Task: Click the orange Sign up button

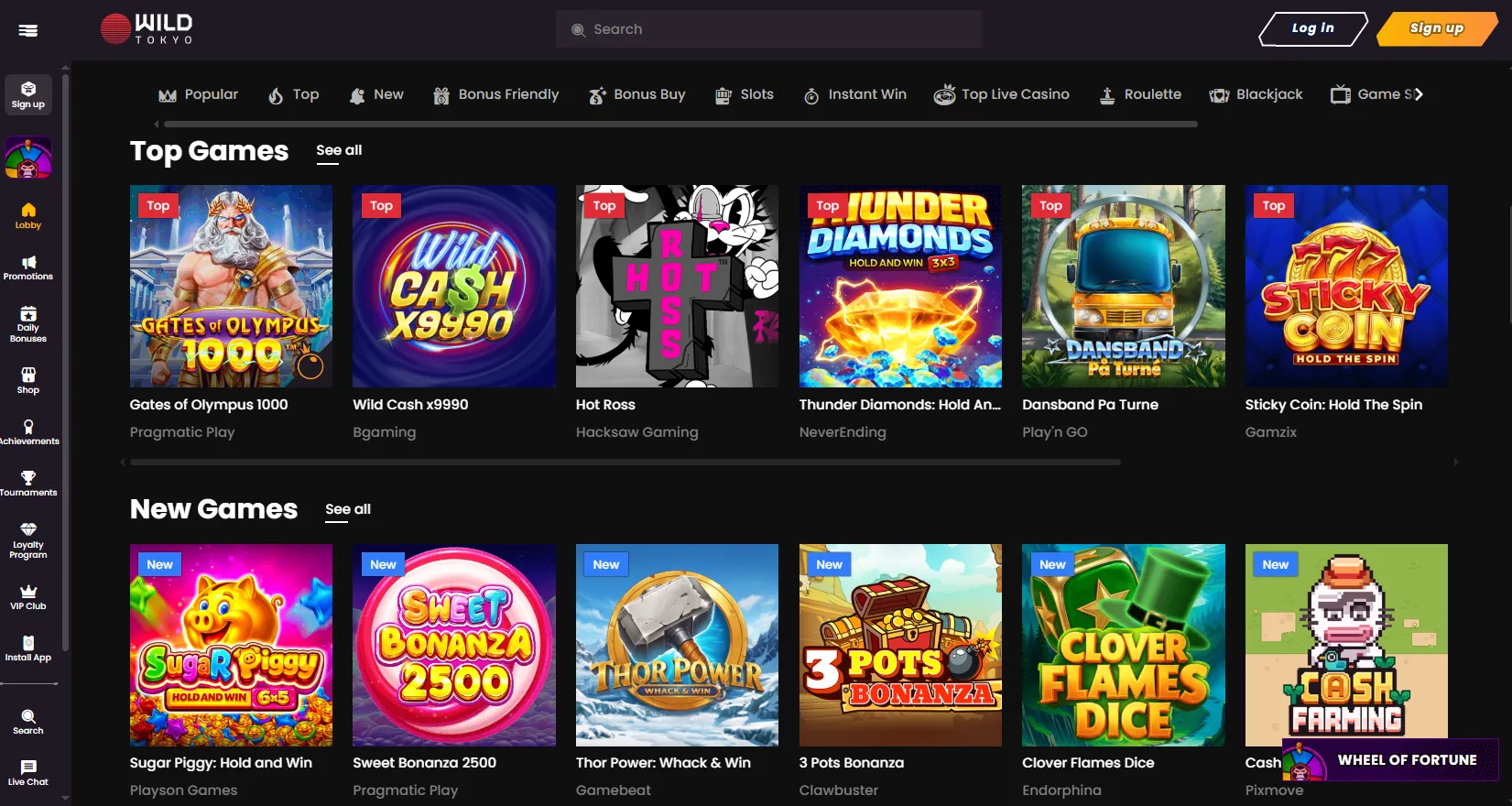Action: (1437, 28)
